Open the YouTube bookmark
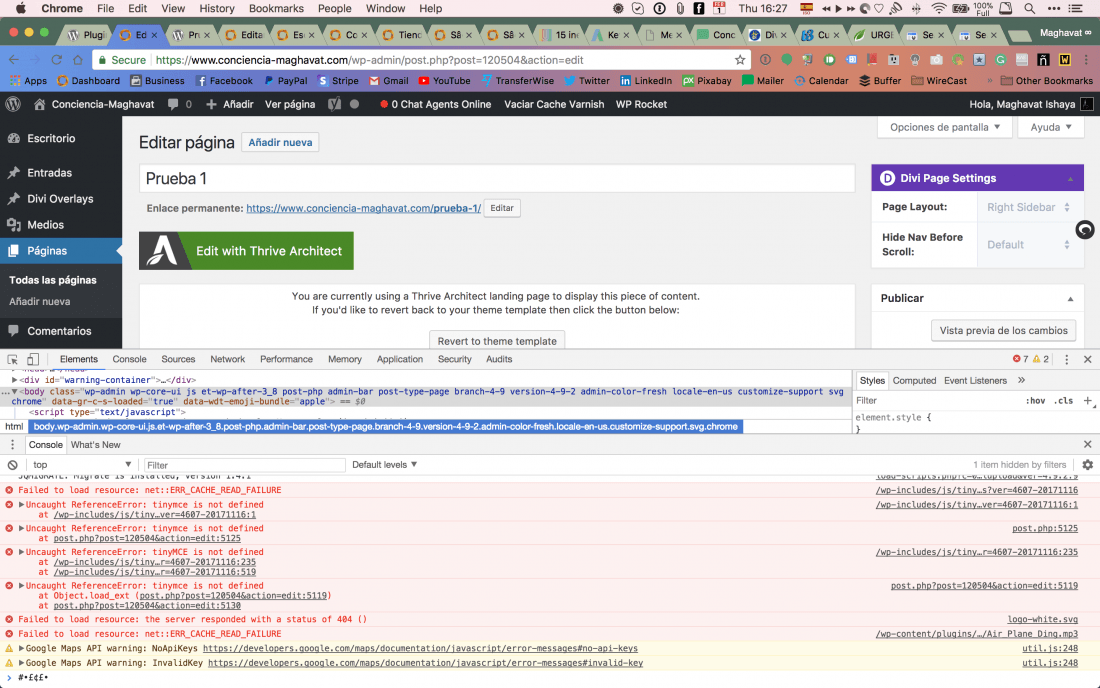1100x688 pixels. [x=444, y=81]
